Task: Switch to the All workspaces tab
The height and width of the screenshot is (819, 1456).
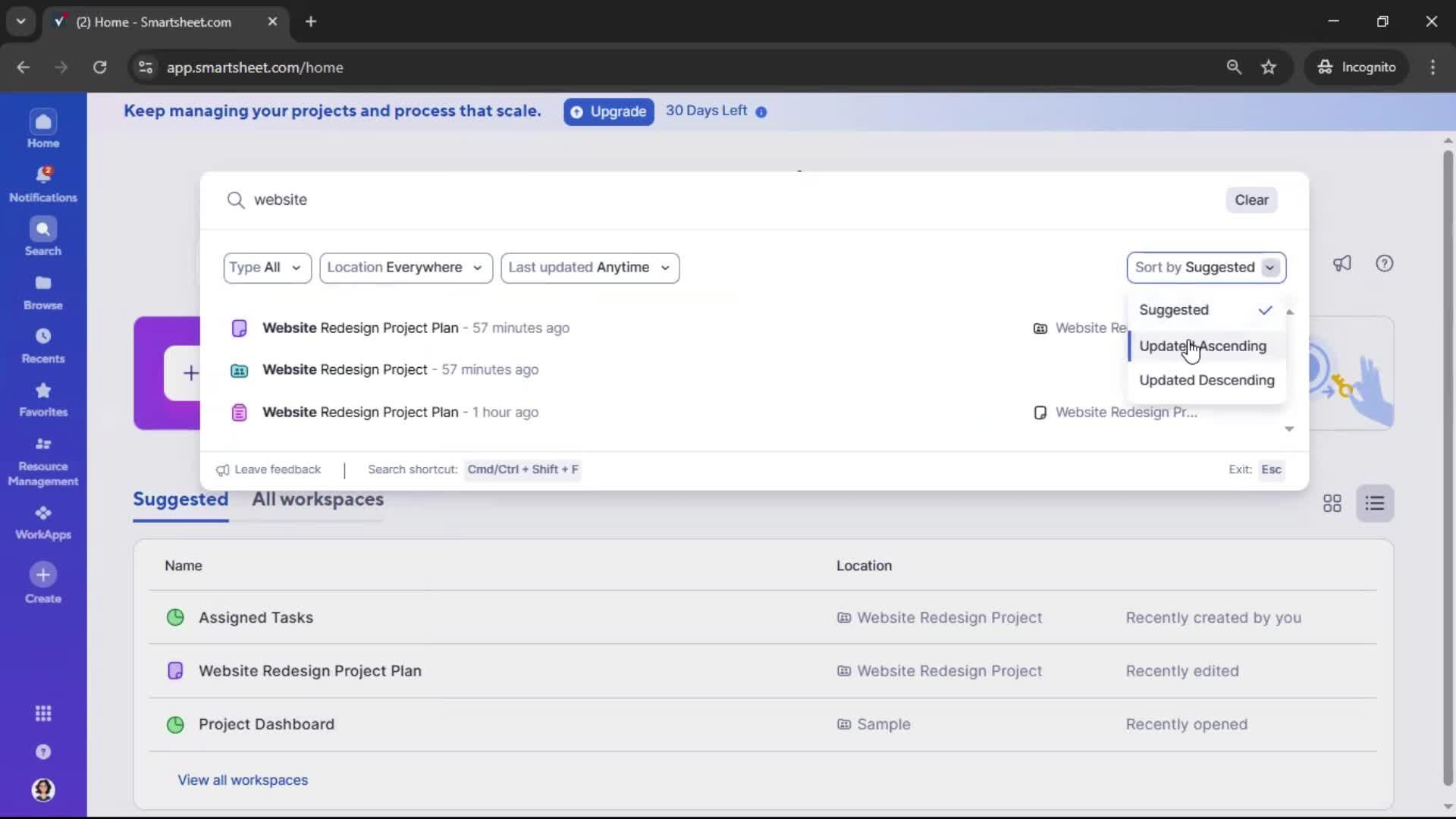Action: click(x=318, y=500)
